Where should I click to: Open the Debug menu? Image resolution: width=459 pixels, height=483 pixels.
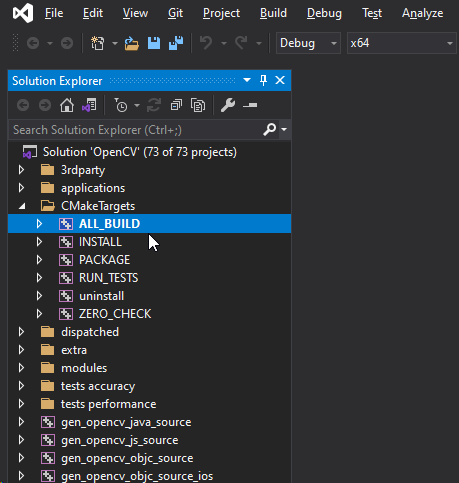tap(324, 13)
